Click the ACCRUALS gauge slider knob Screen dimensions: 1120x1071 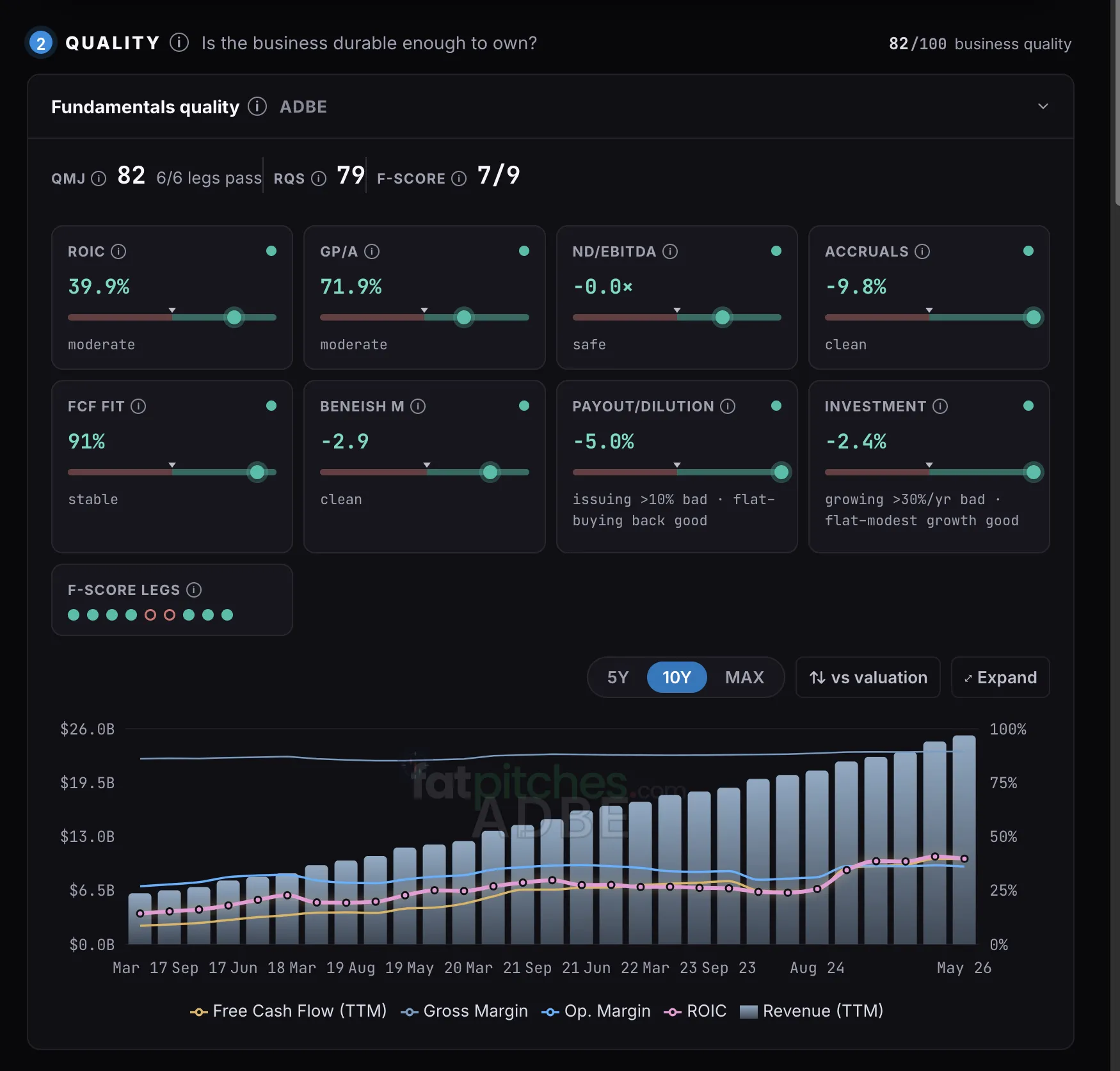coord(1033,317)
